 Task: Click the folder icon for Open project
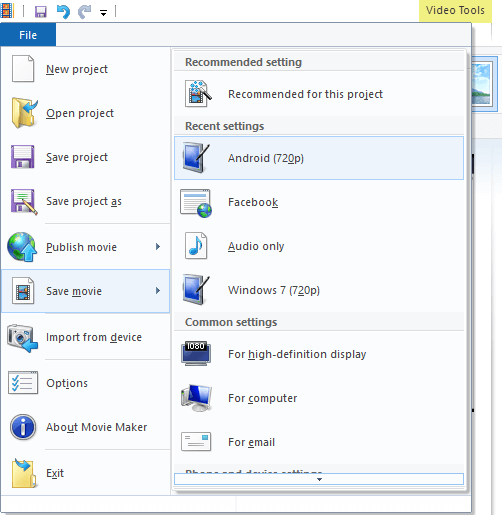pyautogui.click(x=24, y=113)
